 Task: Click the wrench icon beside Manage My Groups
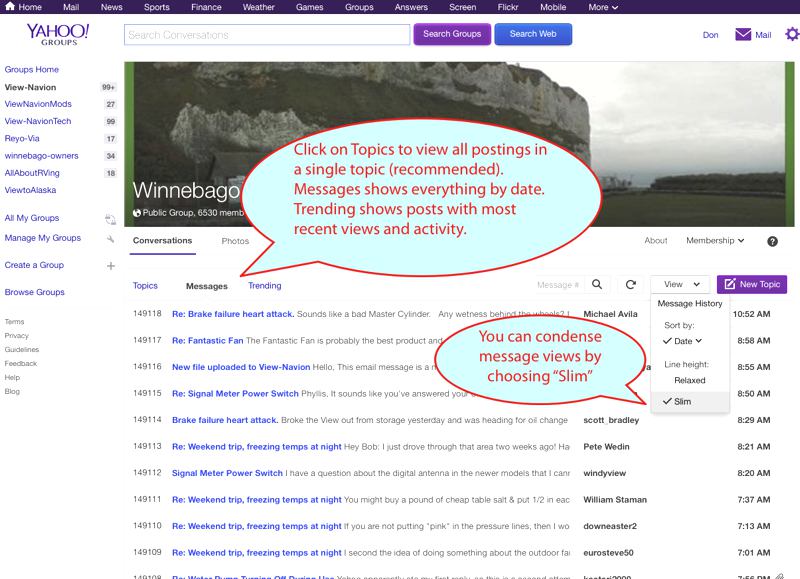click(110, 239)
